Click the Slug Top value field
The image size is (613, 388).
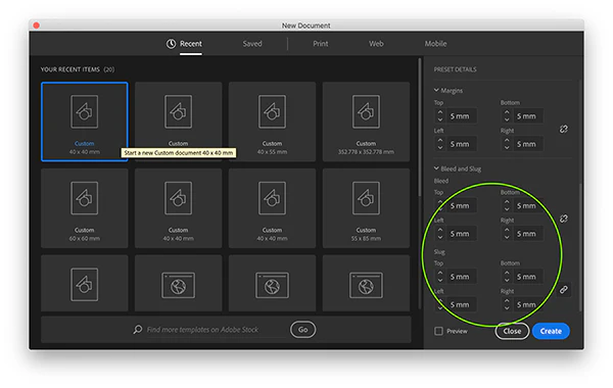pos(461,277)
